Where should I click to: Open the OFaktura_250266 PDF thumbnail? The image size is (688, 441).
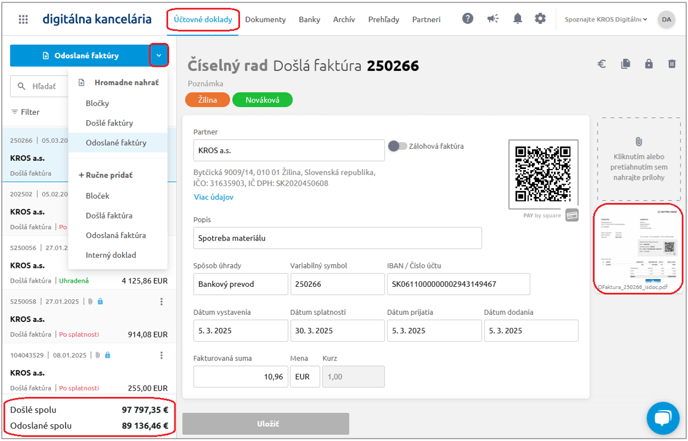coord(638,248)
